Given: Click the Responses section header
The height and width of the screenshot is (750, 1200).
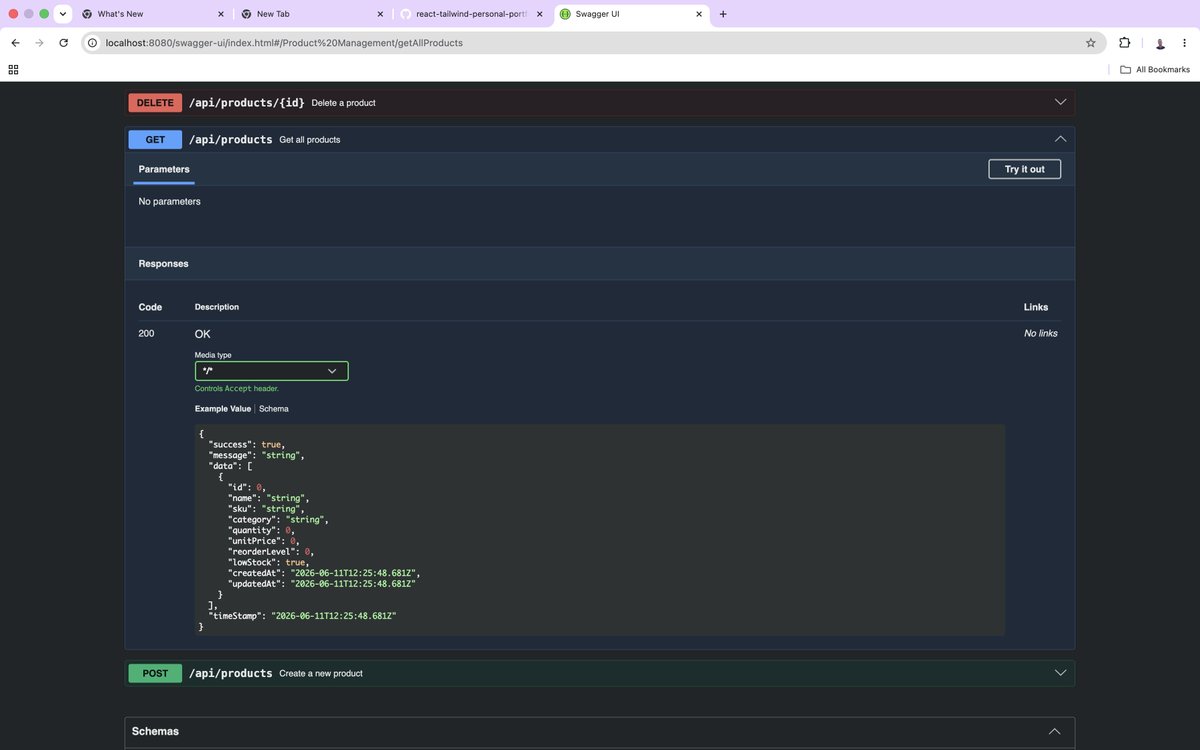Looking at the screenshot, I should [x=600, y=264].
